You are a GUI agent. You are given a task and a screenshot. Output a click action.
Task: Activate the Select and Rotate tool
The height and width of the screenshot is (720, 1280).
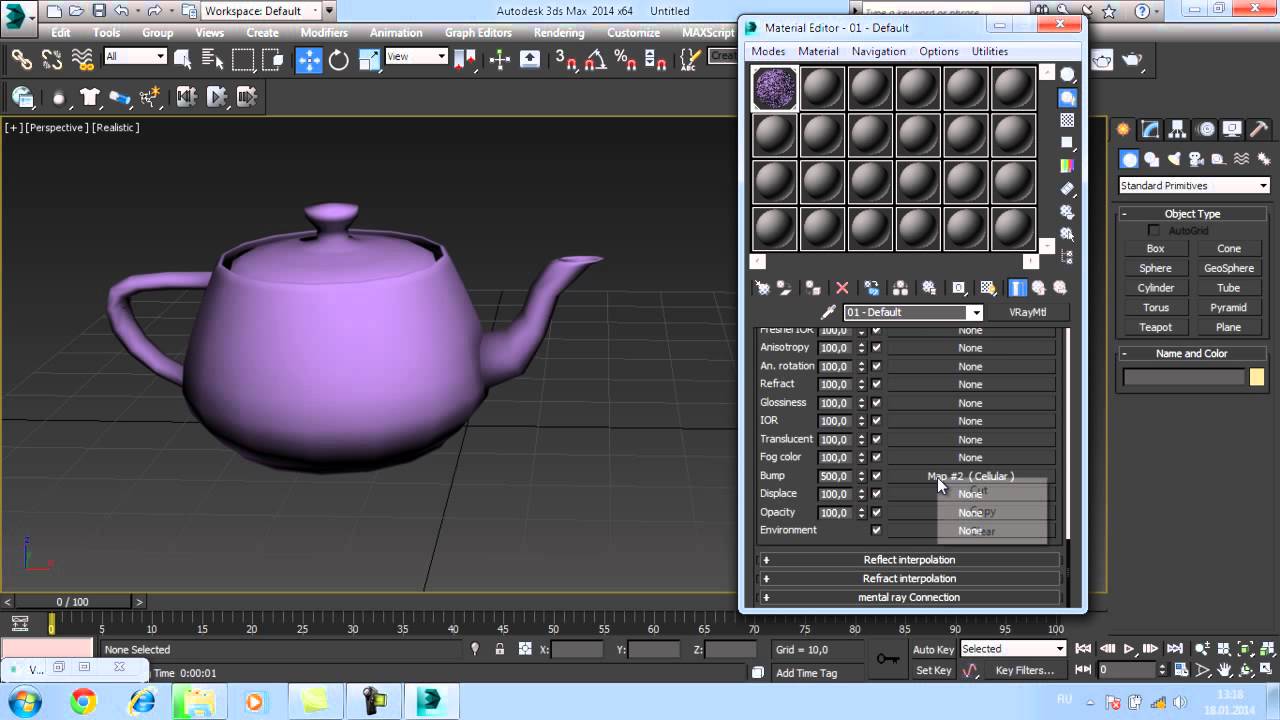(339, 60)
